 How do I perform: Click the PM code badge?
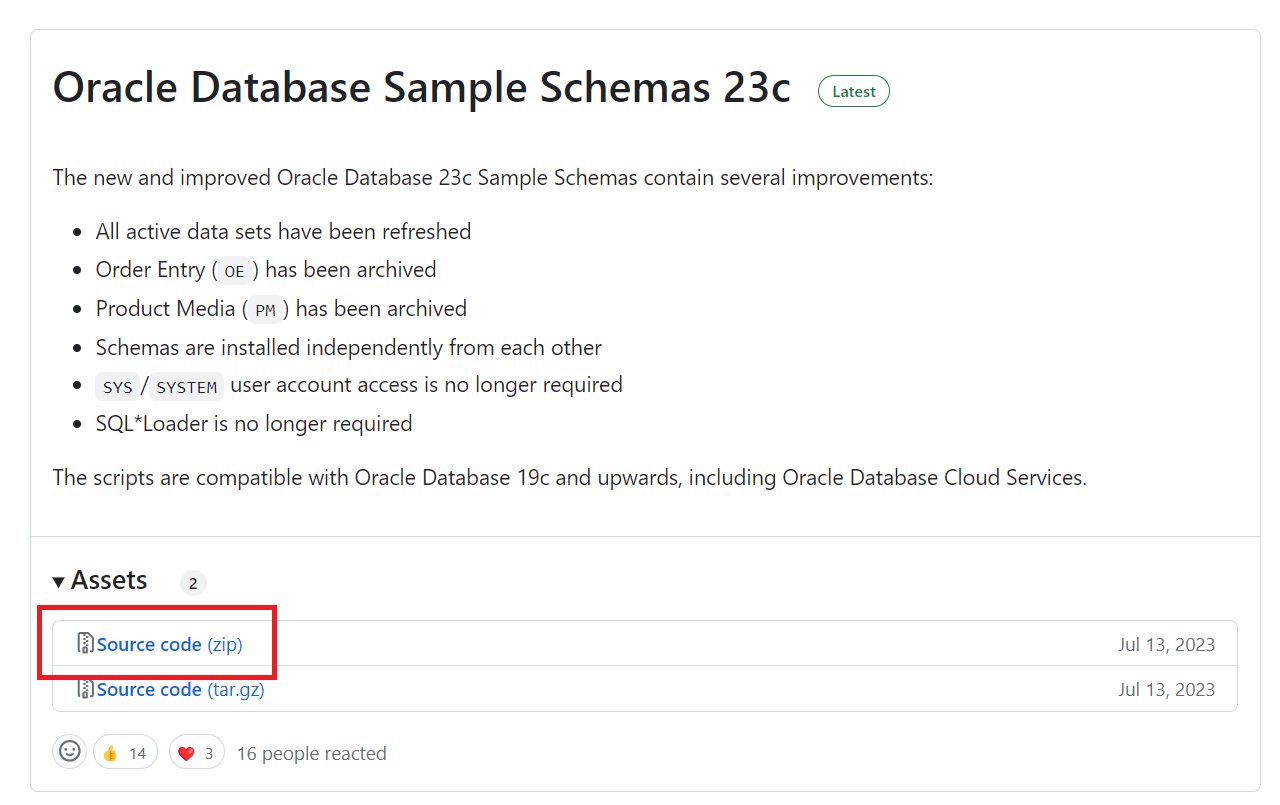(265, 310)
